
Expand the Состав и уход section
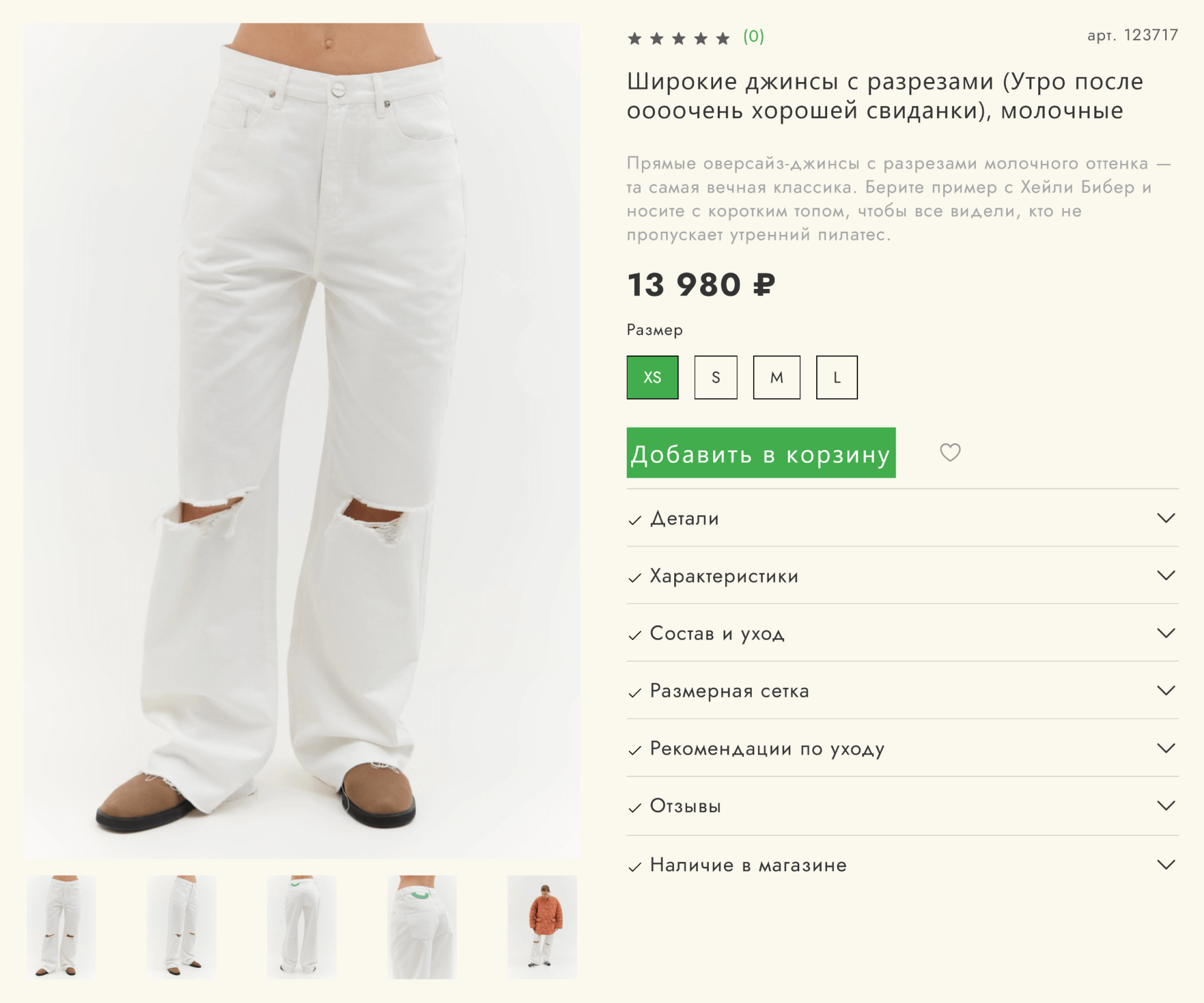pos(717,633)
